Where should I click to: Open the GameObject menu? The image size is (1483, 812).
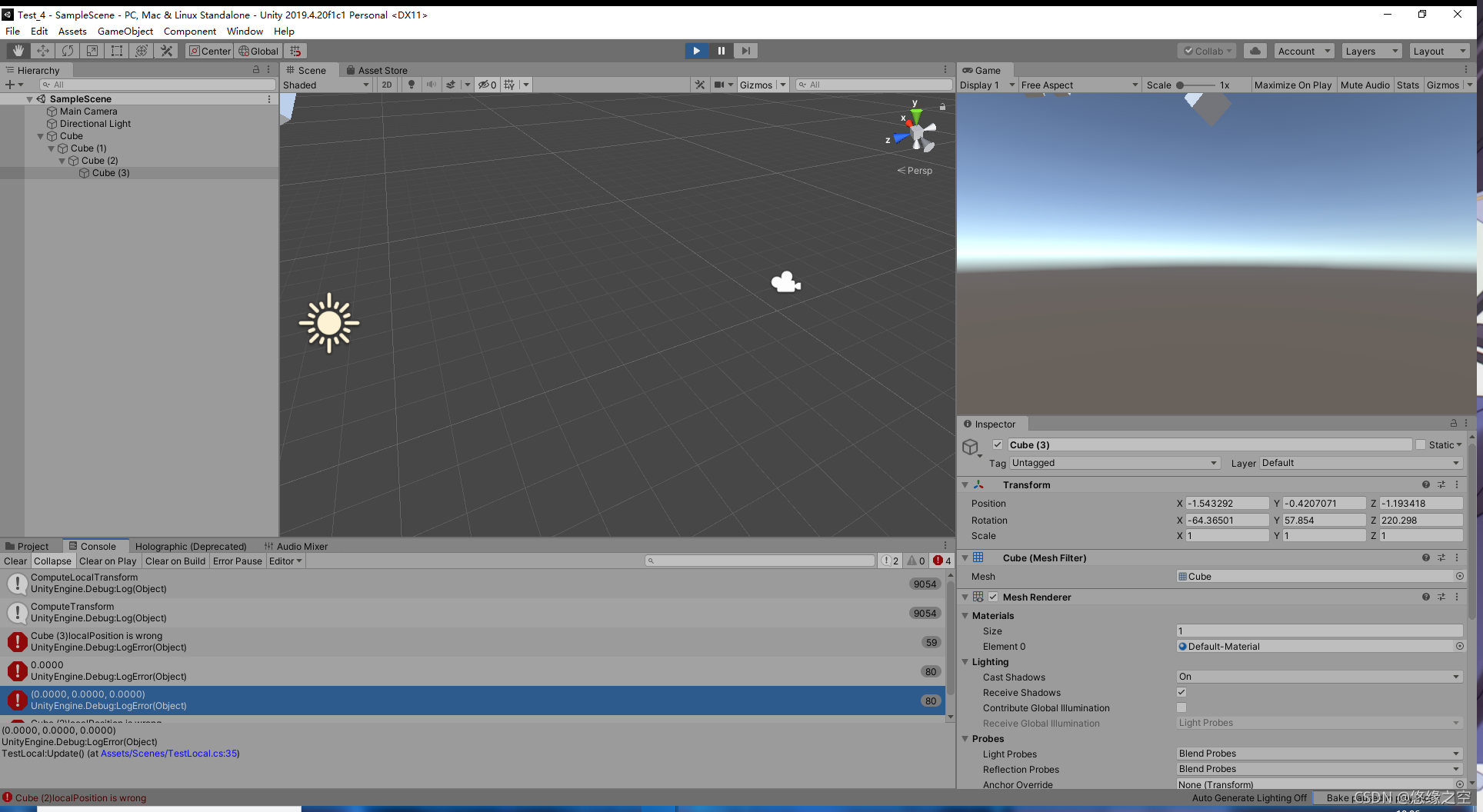tap(125, 31)
